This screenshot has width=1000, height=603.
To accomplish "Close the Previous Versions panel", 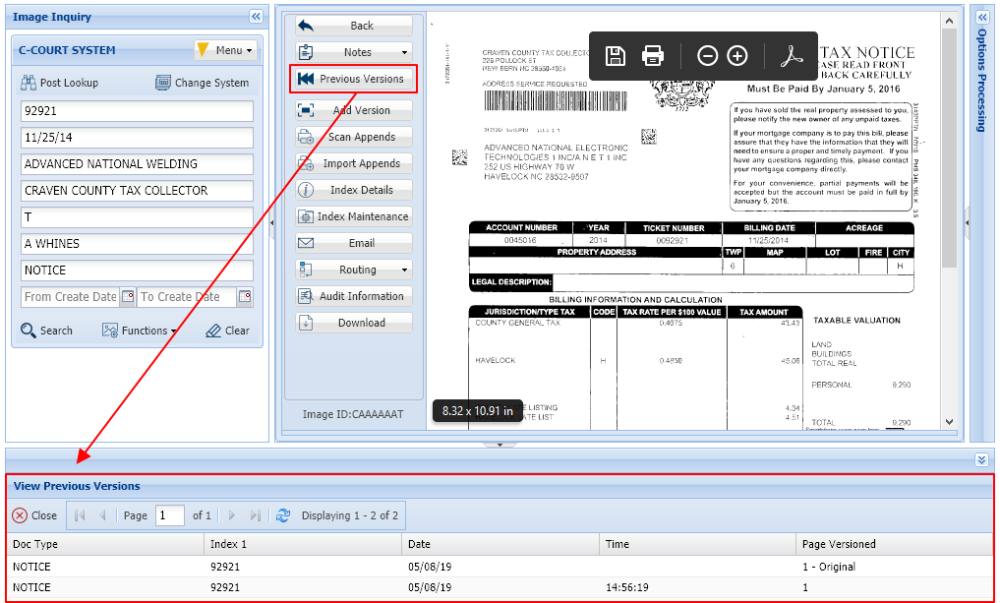I will click(x=35, y=515).
